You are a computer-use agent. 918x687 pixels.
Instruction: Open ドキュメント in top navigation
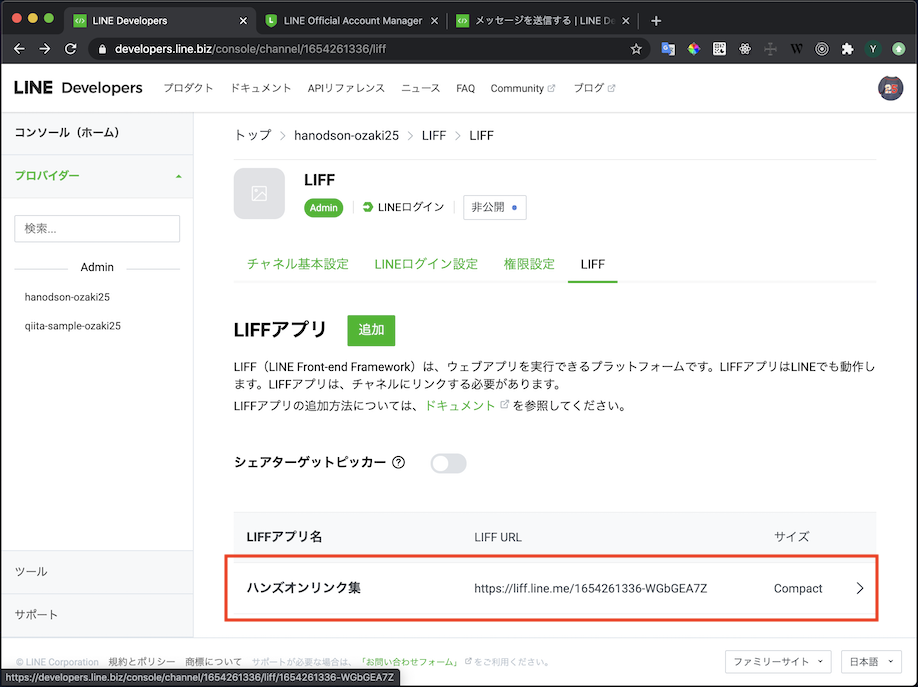click(260, 88)
